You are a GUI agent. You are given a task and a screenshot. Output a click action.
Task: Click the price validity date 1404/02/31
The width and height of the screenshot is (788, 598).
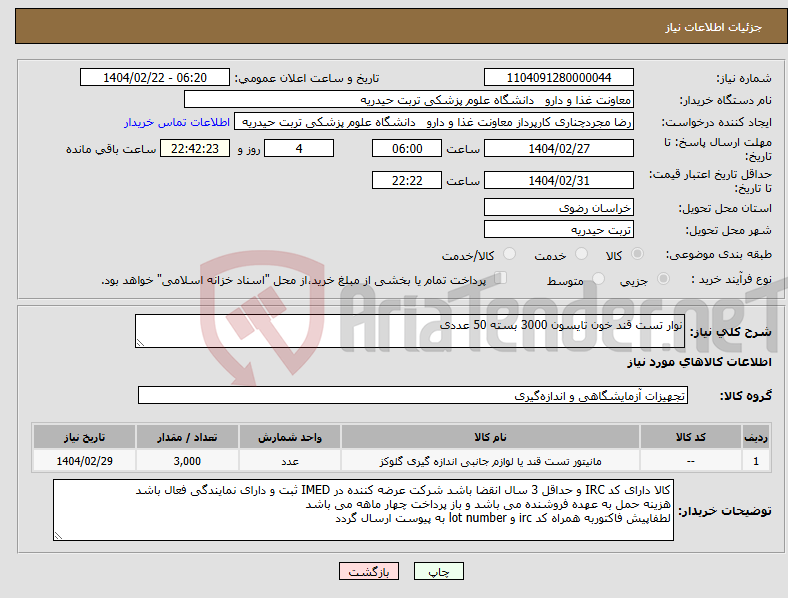click(558, 180)
